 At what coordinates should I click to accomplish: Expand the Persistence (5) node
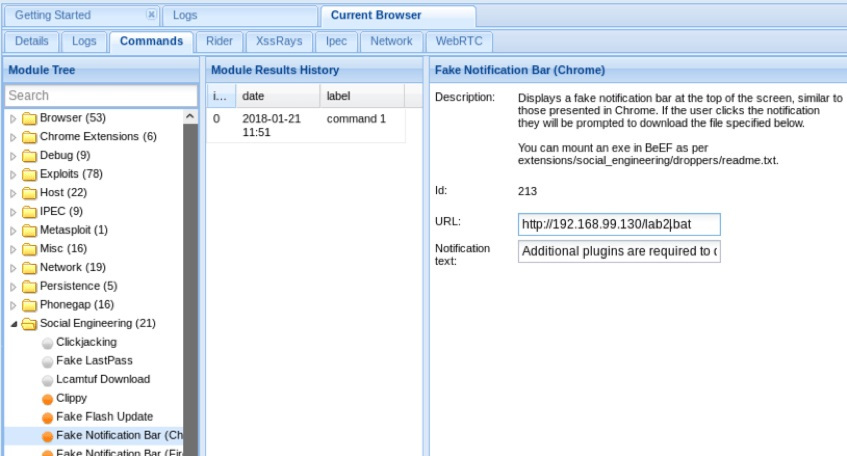pos(13,286)
